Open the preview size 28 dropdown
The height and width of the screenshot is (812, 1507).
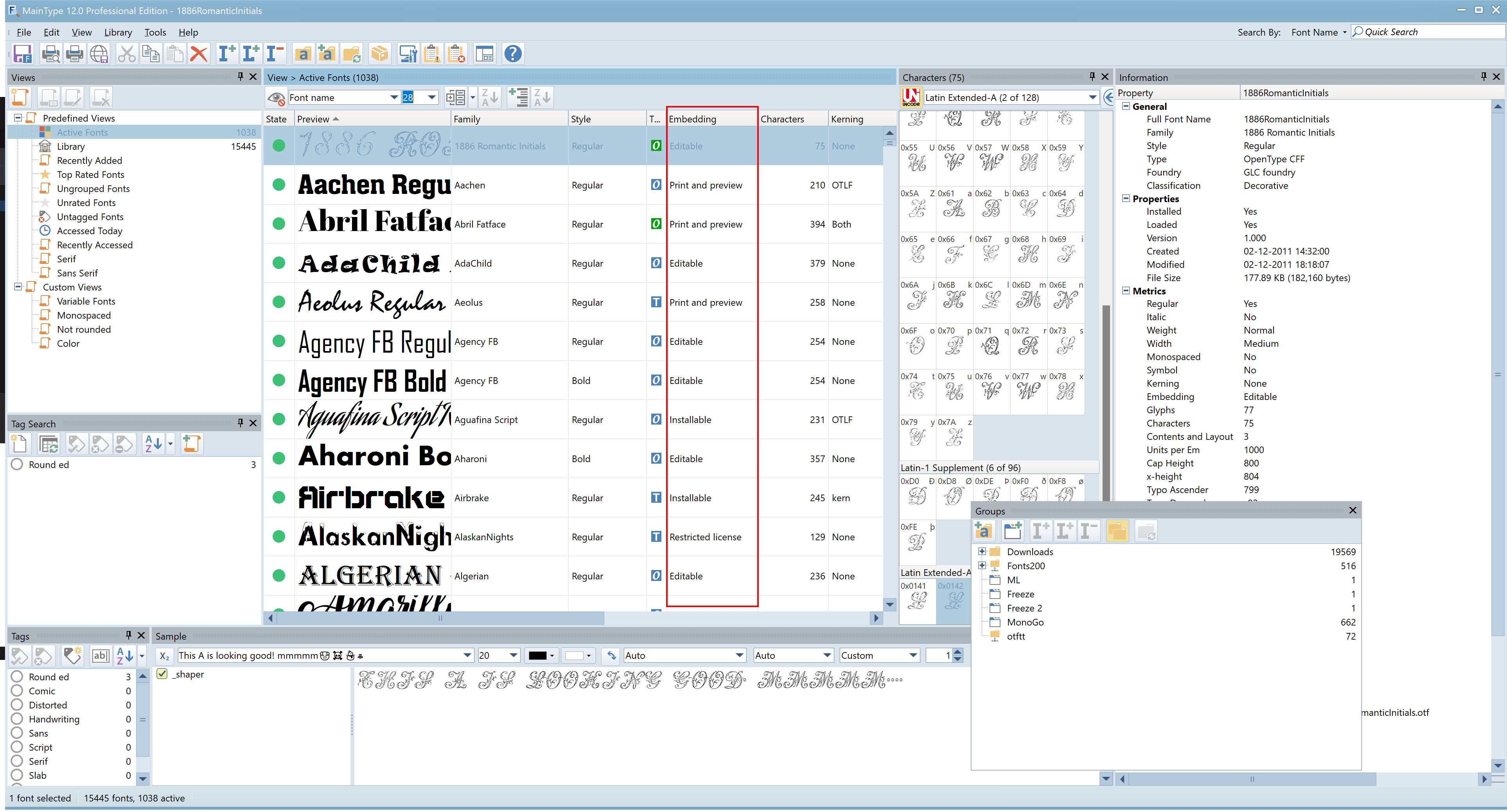[432, 97]
